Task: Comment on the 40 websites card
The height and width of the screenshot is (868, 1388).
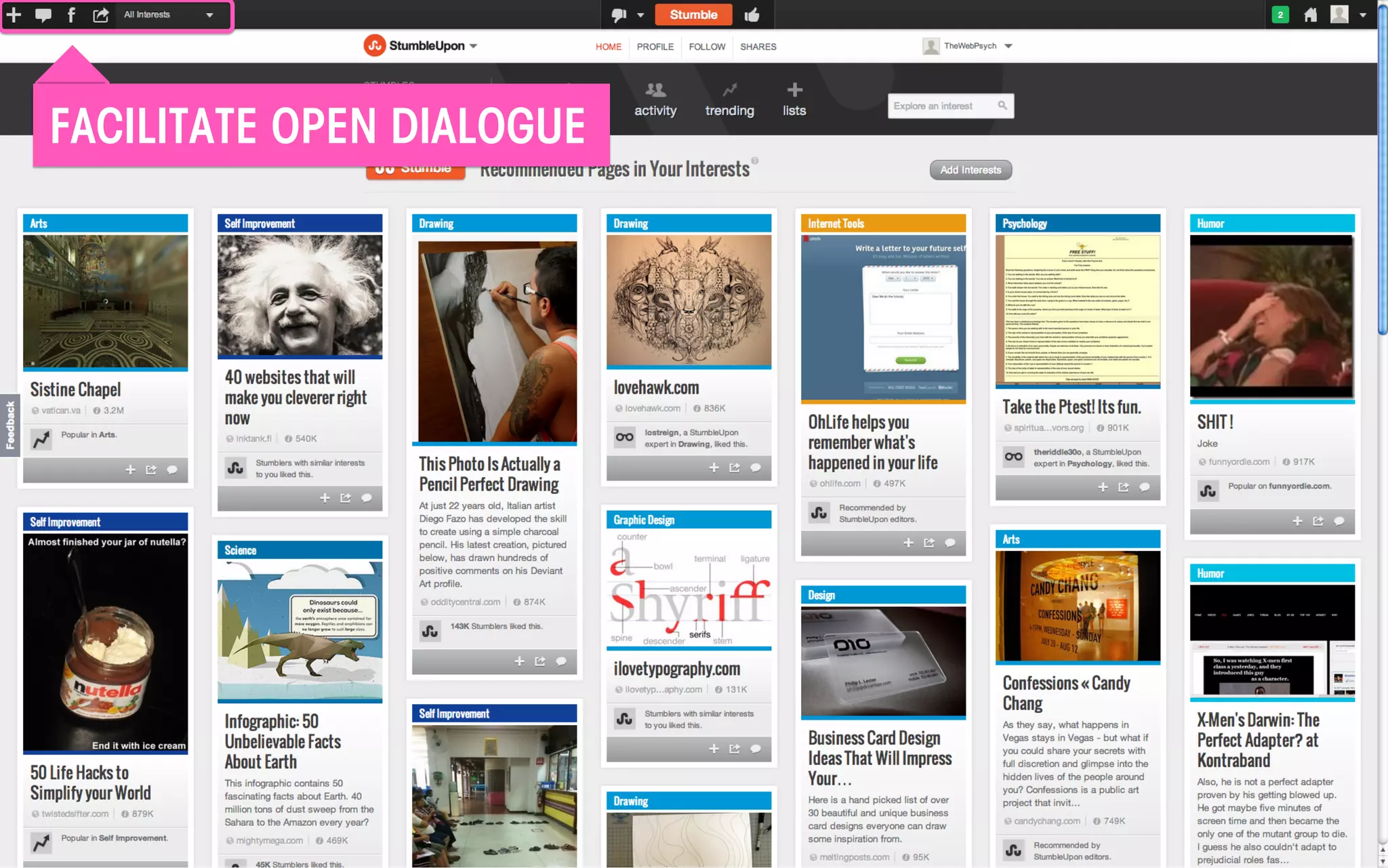Action: click(367, 498)
